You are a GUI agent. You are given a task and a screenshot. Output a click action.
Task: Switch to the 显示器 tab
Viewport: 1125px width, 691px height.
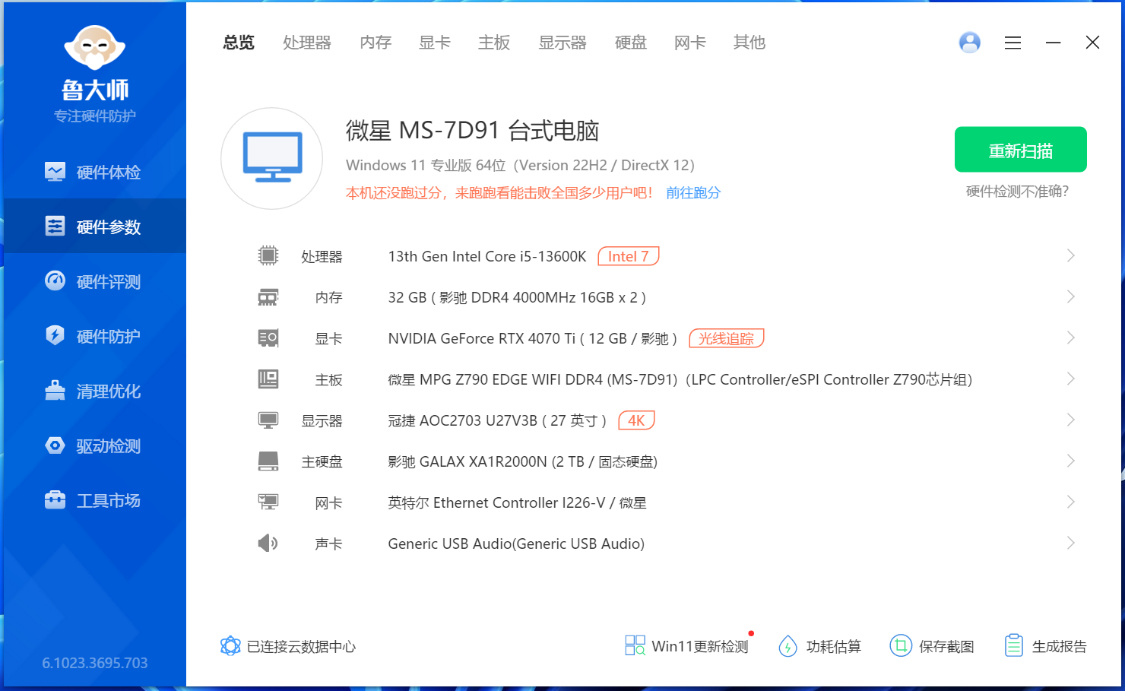pyautogui.click(x=562, y=42)
